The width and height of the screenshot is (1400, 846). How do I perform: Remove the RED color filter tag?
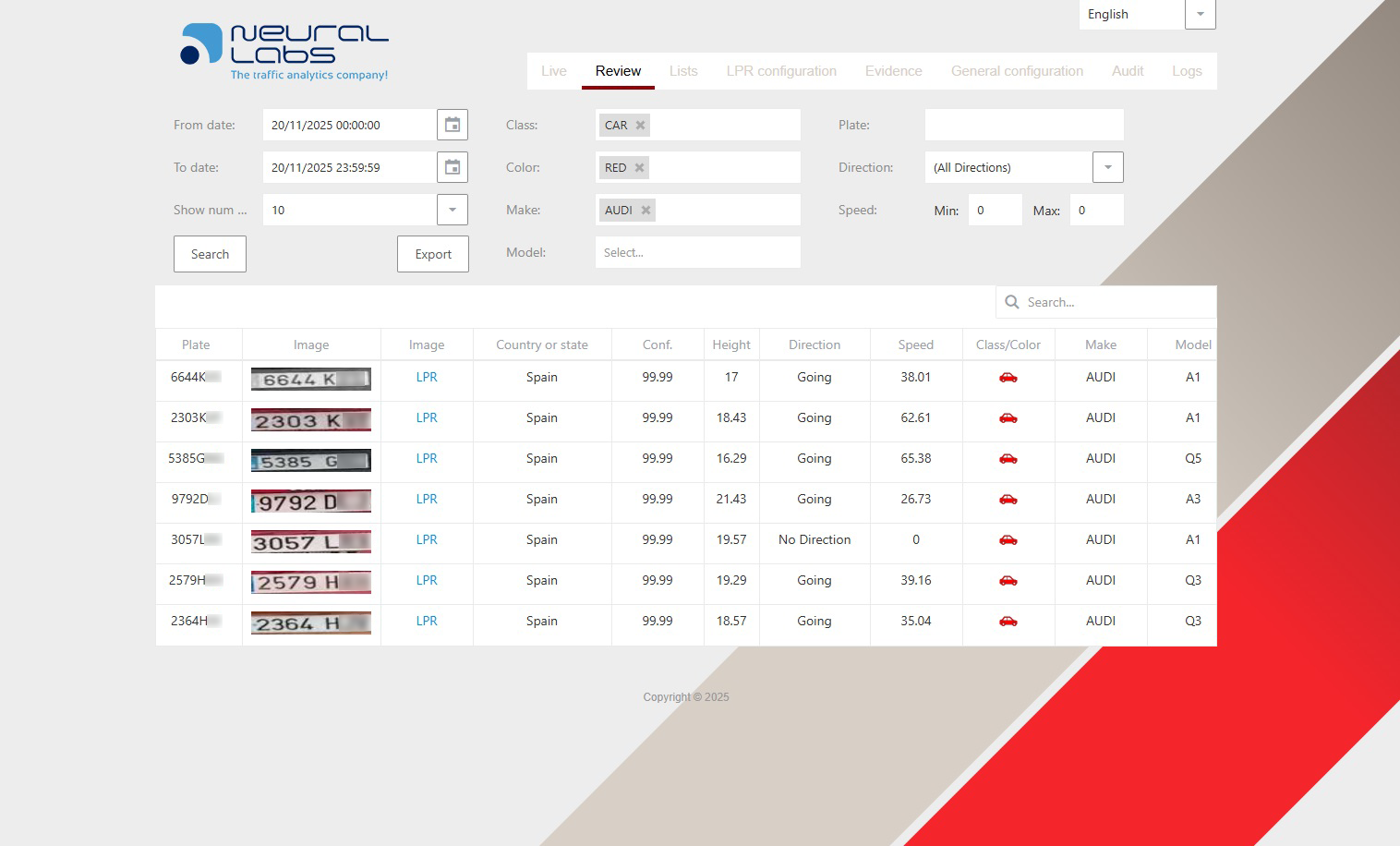click(x=639, y=168)
